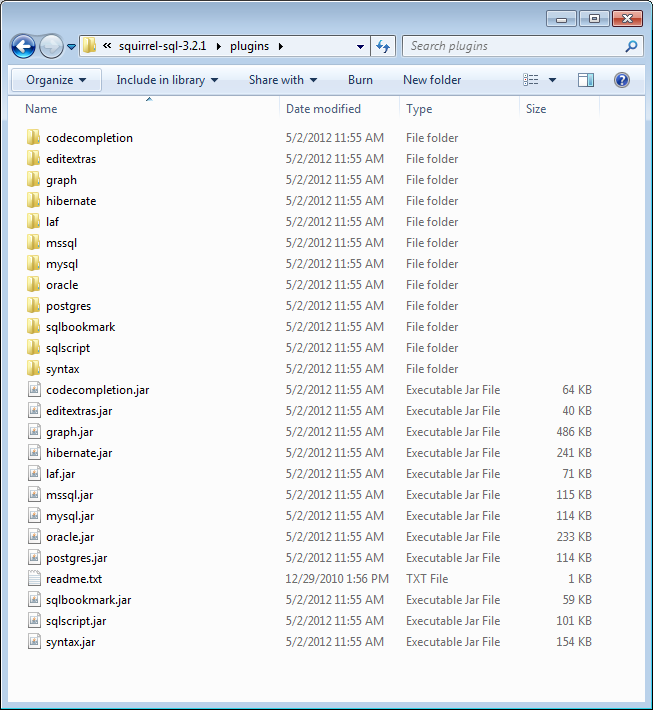Viewport: 653px width, 710px height.
Task: Sort by the Name column header
Action: tap(41, 109)
